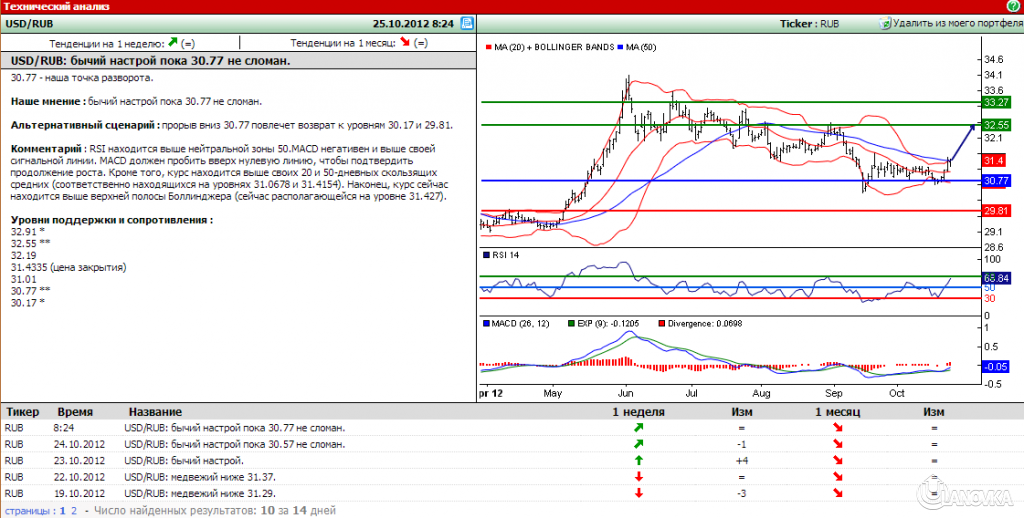Viewport: 1024px width, 518px height.
Task: Click the "Время" column header
Action: [76, 412]
